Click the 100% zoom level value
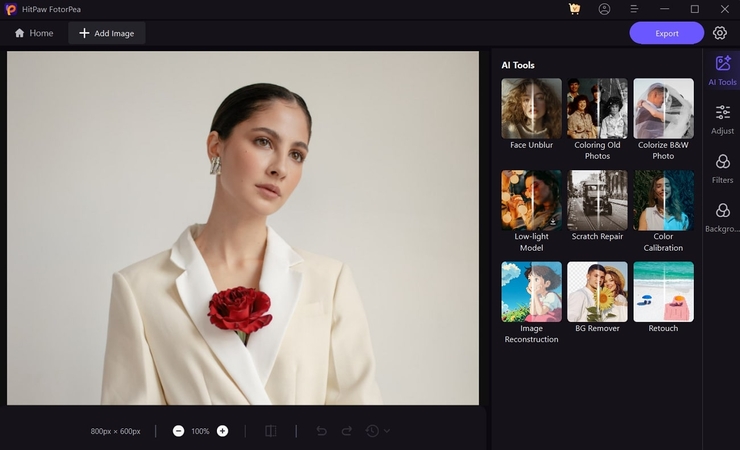 pos(200,431)
